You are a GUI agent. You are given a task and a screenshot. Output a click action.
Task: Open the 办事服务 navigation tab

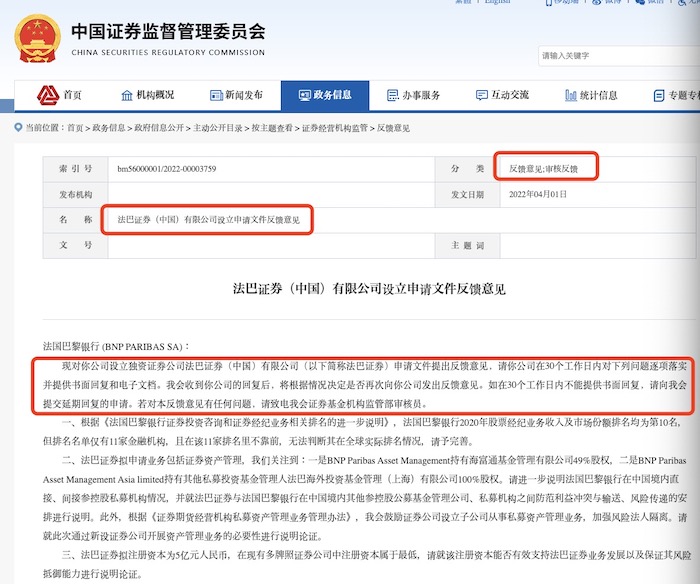coord(413,95)
